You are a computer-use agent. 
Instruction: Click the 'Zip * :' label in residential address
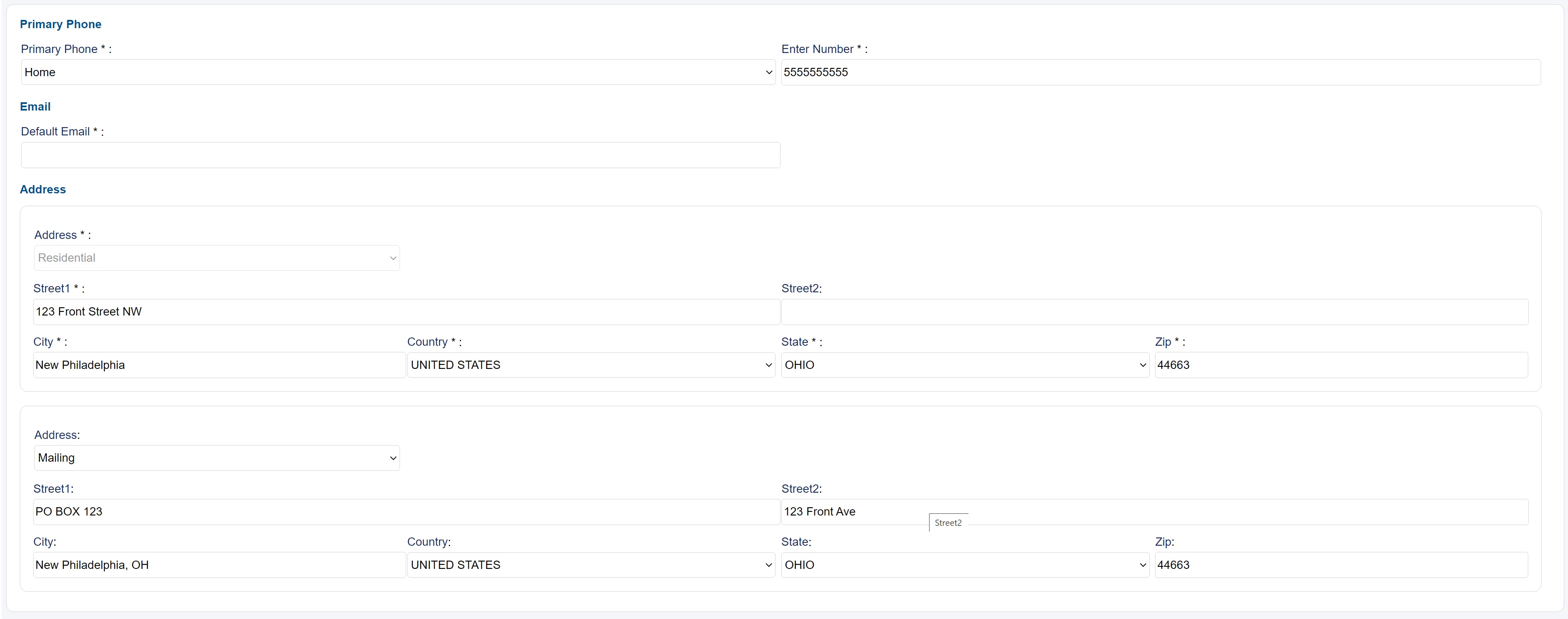pos(1170,342)
